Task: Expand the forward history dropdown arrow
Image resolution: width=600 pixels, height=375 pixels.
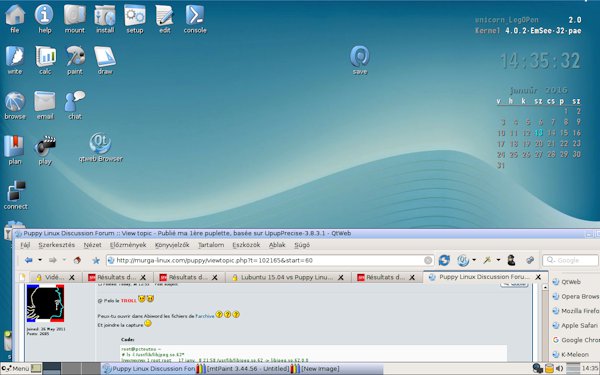Action: click(64, 260)
